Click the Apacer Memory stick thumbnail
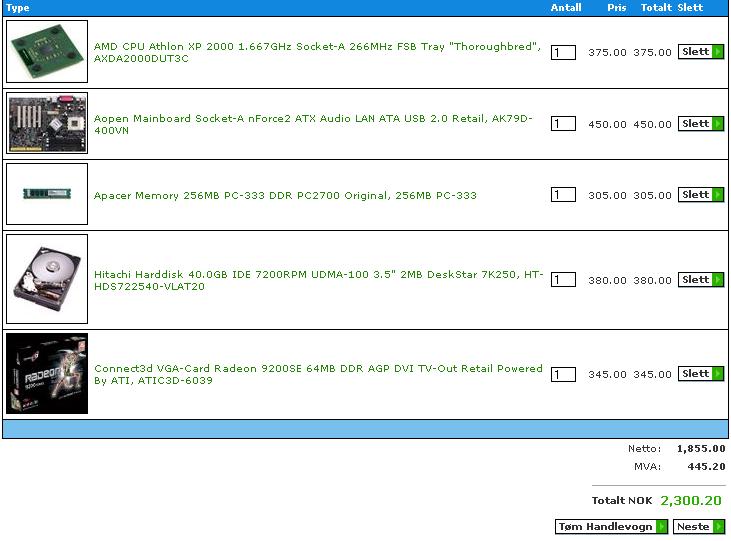 click(x=47, y=194)
